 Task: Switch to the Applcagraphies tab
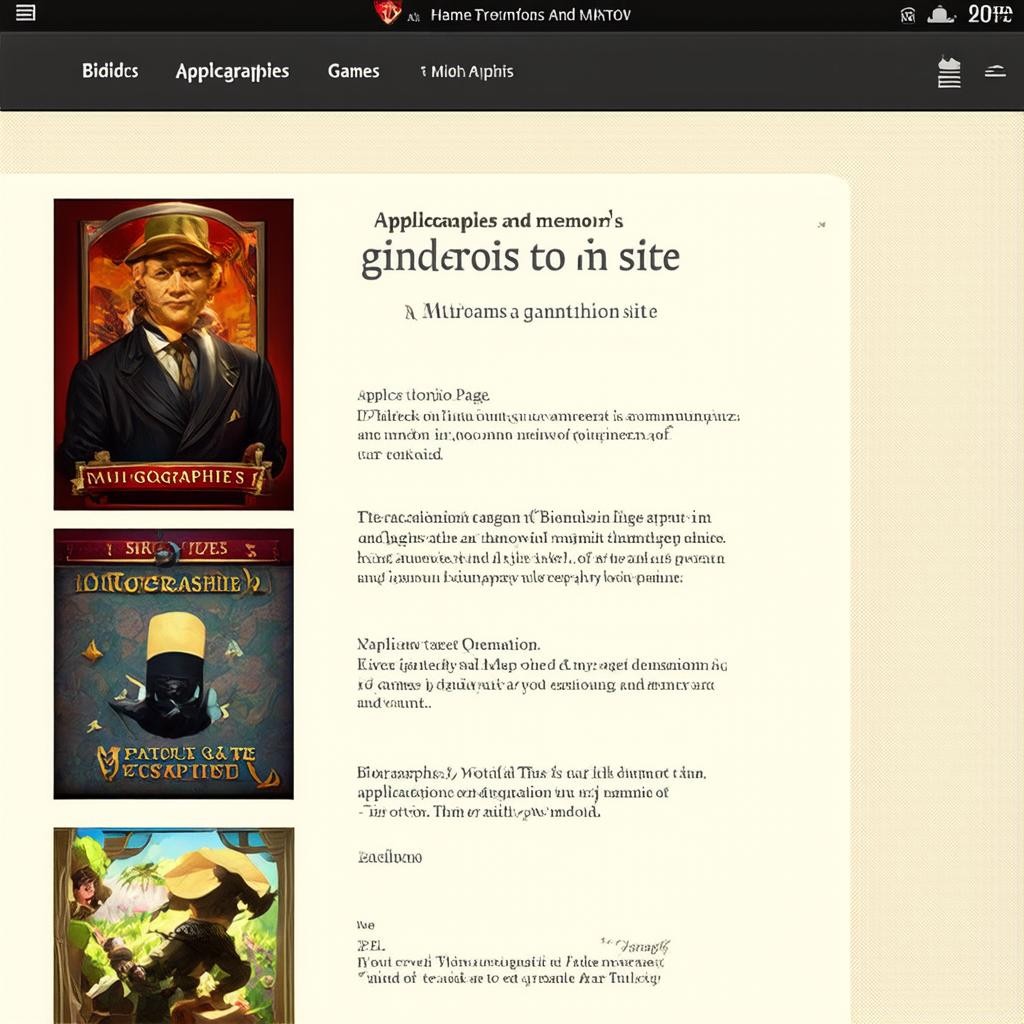[232, 71]
